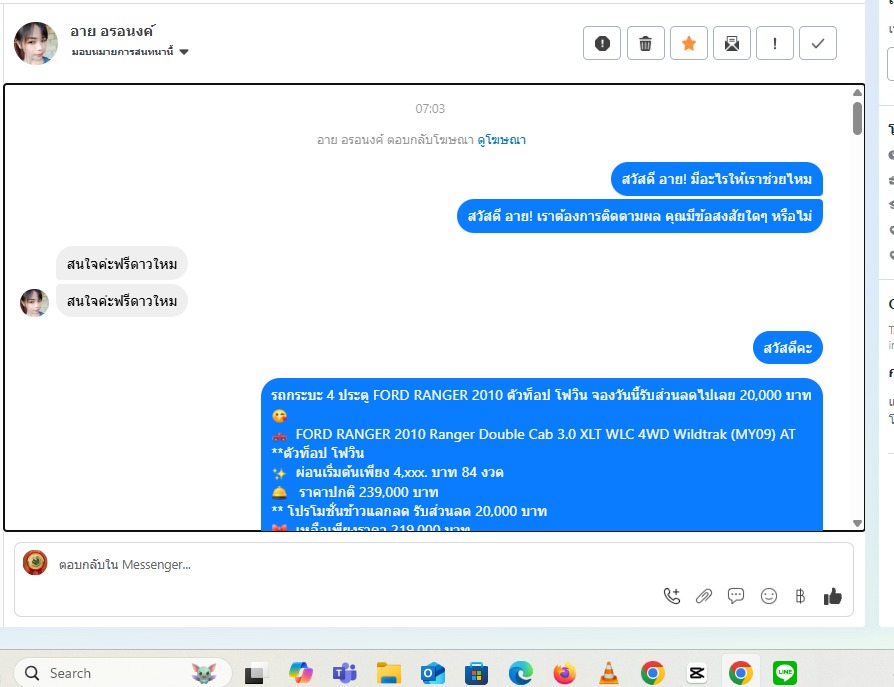This screenshot has height=687, width=894.
Task: Open payment request baht icon
Action: tap(800, 596)
